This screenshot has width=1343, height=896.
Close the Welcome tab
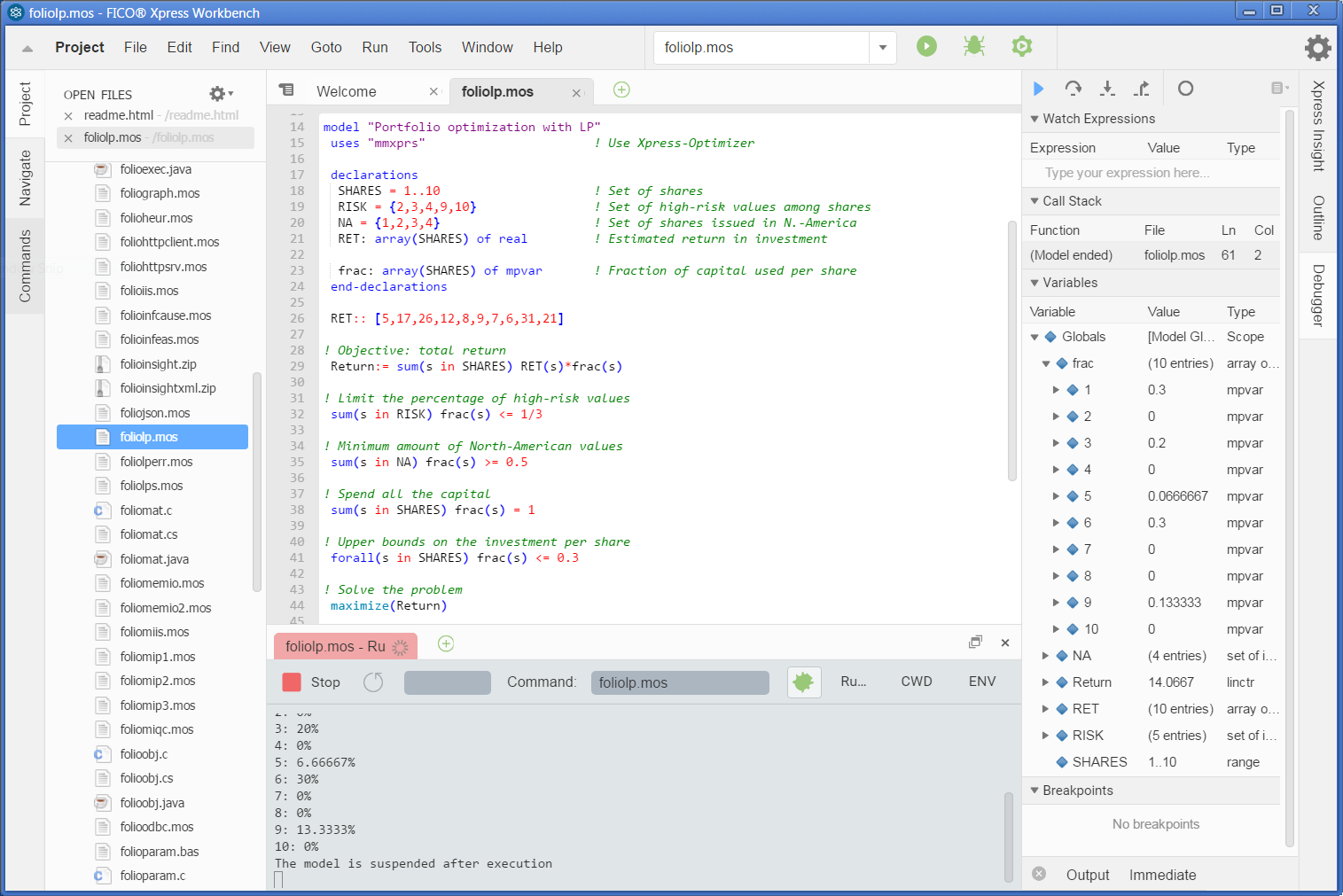[x=433, y=91]
